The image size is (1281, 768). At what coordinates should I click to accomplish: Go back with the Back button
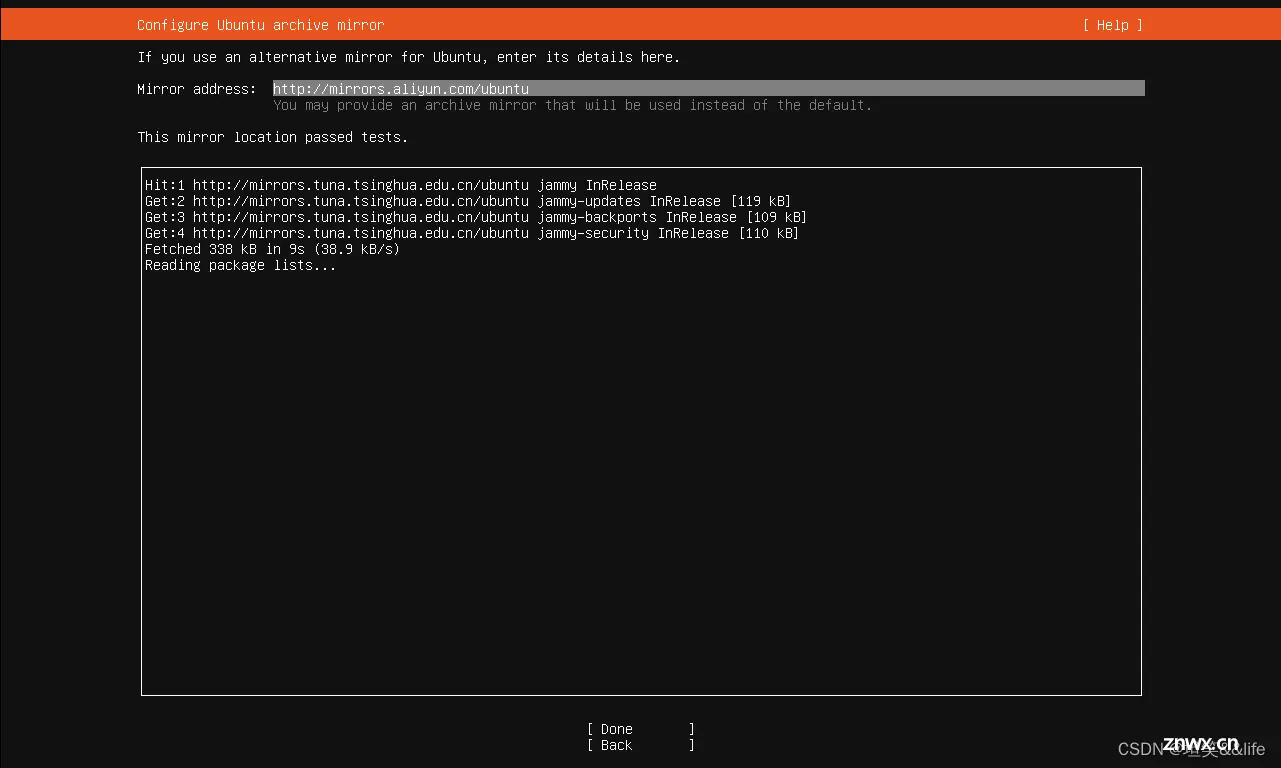[641, 745]
